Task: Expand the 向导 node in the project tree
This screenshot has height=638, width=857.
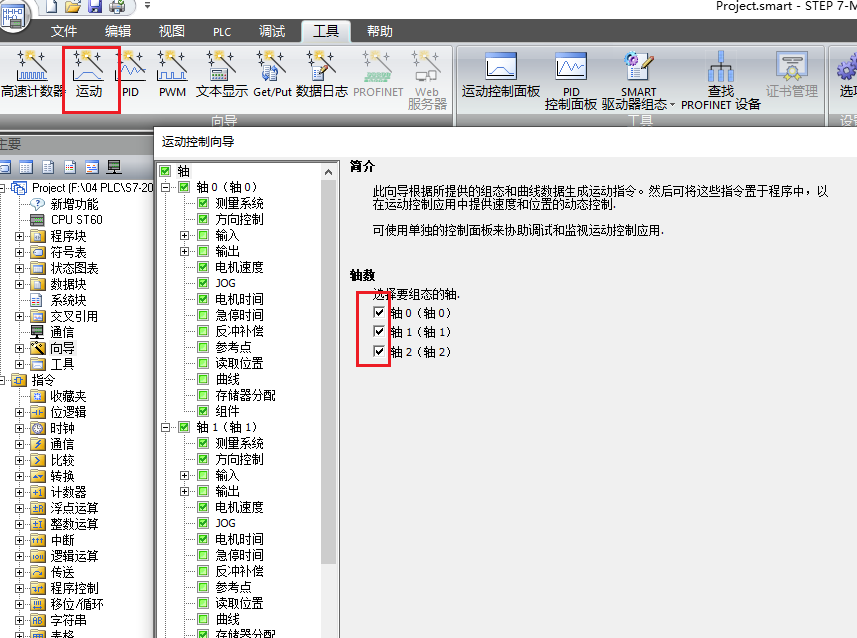Action: point(20,348)
